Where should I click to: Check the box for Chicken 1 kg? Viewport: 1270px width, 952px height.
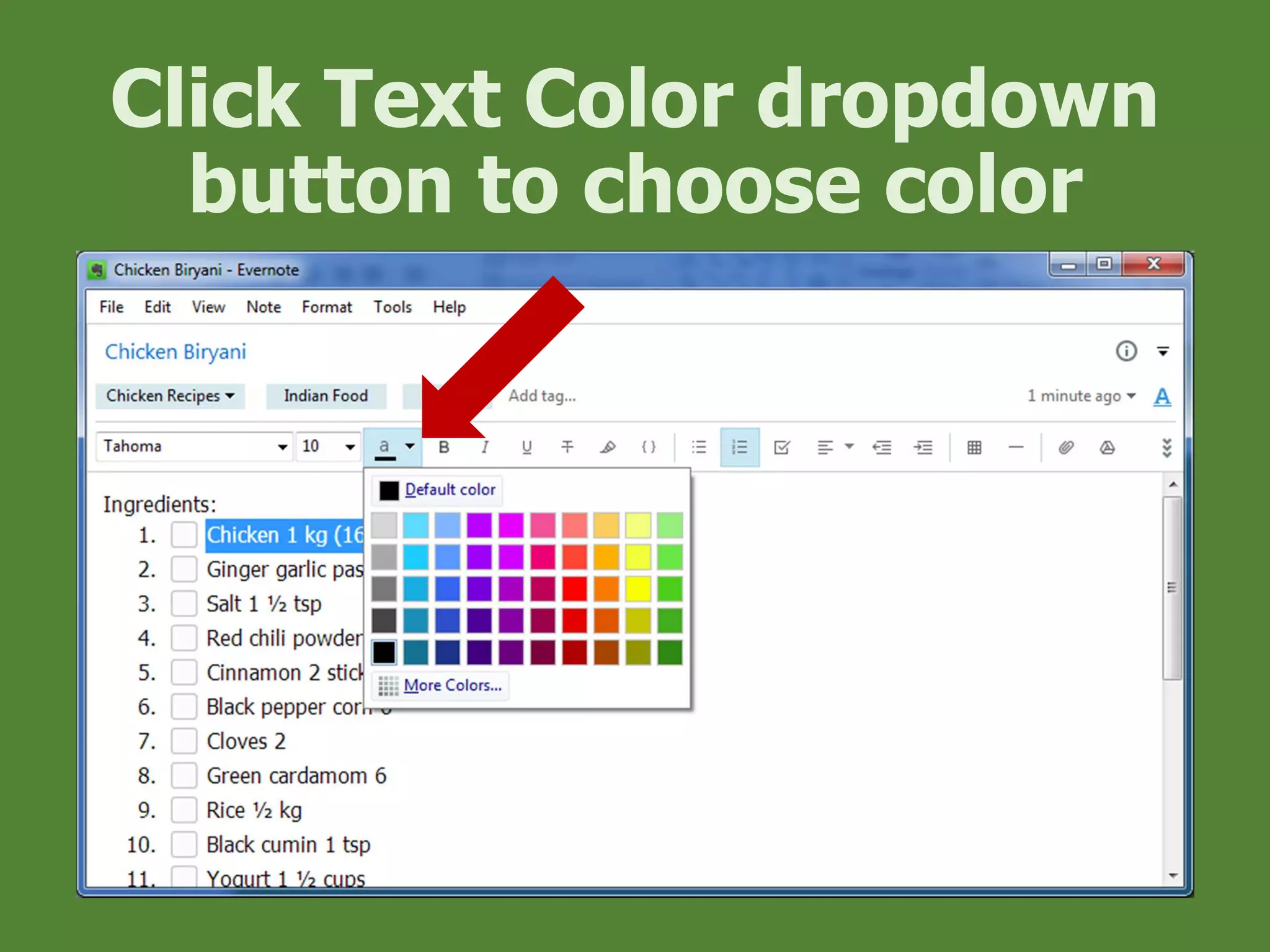(184, 534)
